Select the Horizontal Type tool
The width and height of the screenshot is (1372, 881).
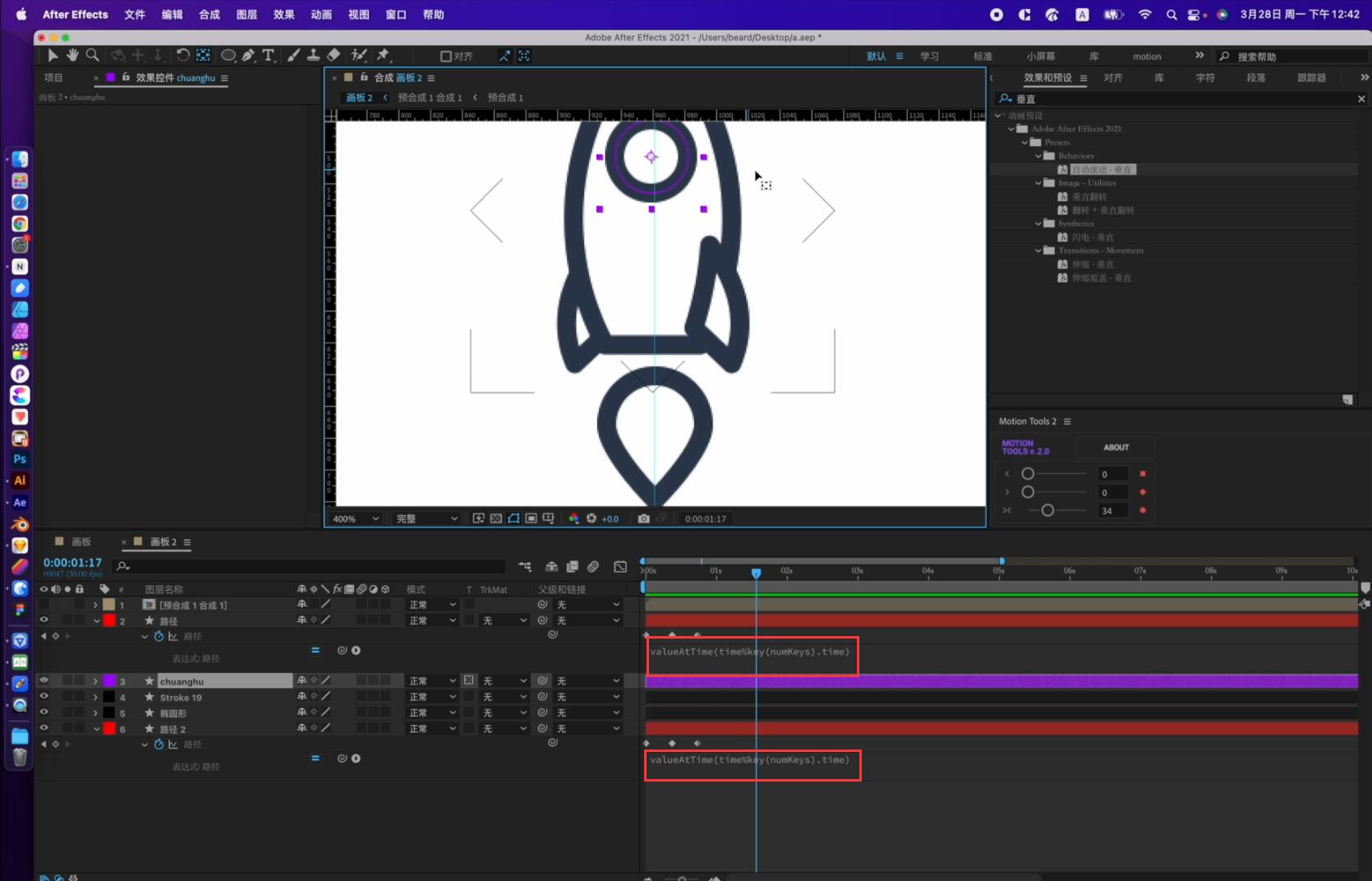(269, 55)
